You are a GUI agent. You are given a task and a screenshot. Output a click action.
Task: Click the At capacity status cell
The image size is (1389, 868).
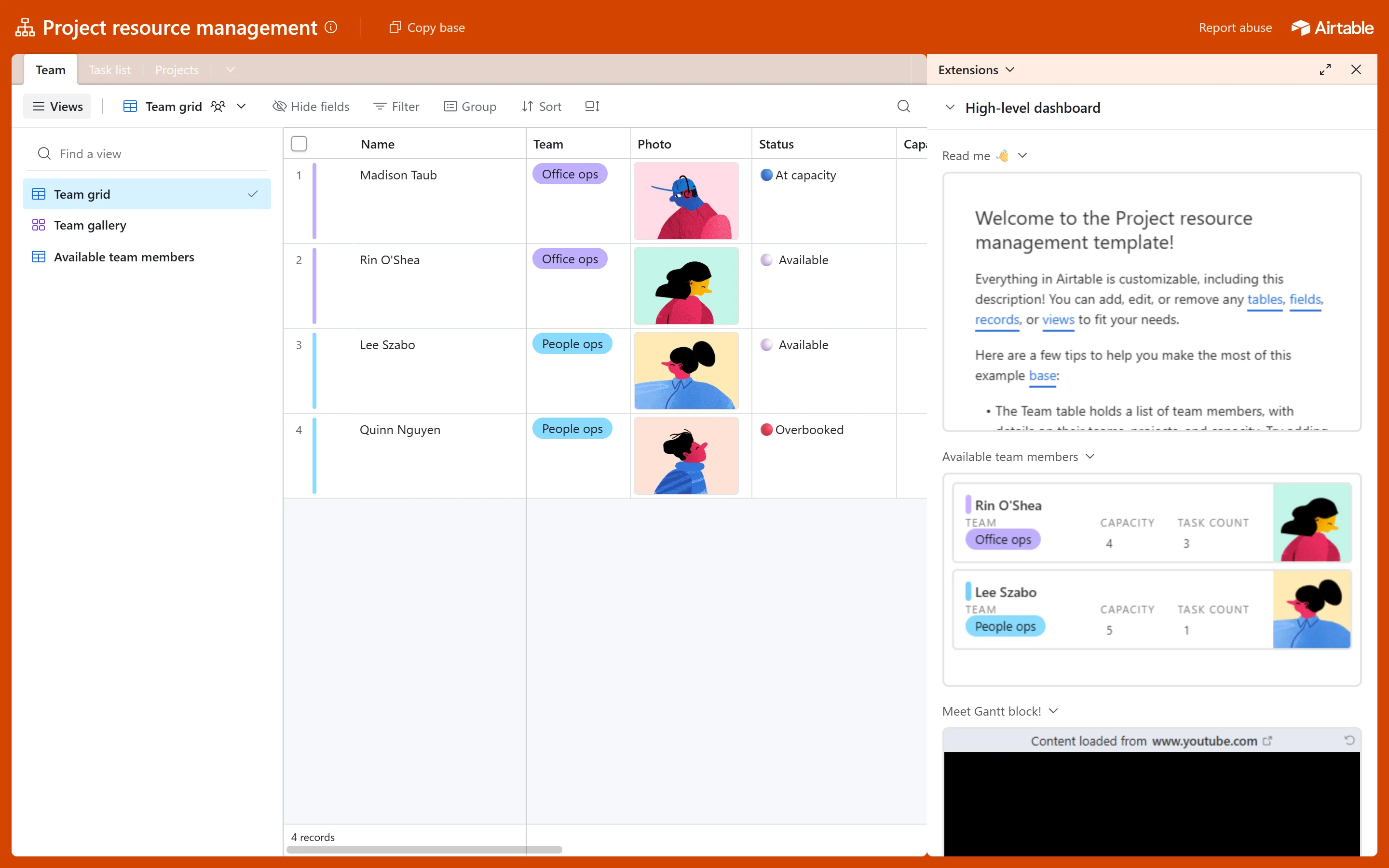[824, 201]
